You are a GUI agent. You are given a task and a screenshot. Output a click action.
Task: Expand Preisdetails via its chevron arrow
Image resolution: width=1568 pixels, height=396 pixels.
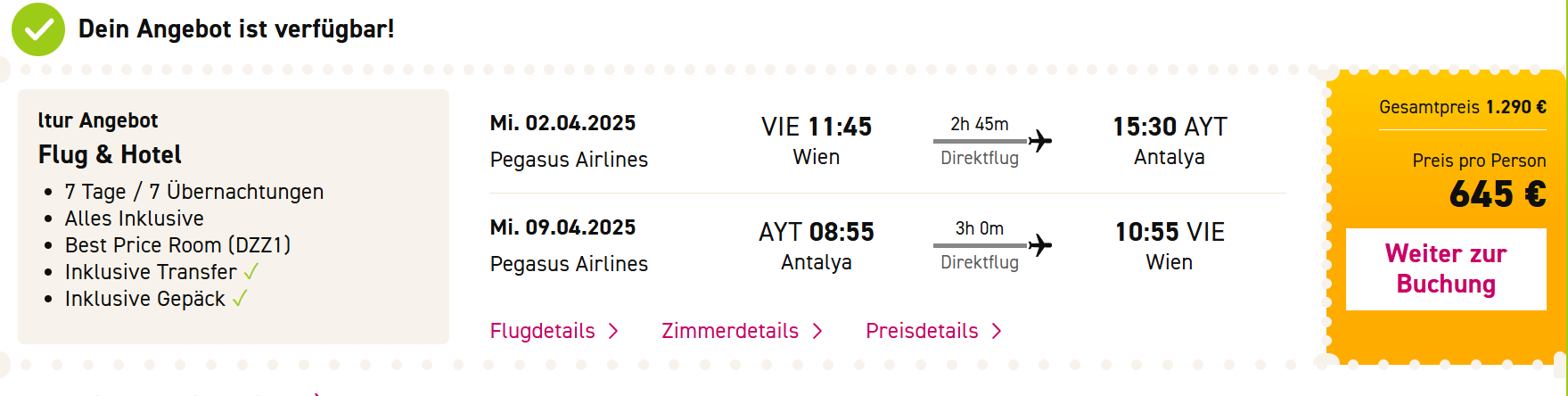[997, 331]
